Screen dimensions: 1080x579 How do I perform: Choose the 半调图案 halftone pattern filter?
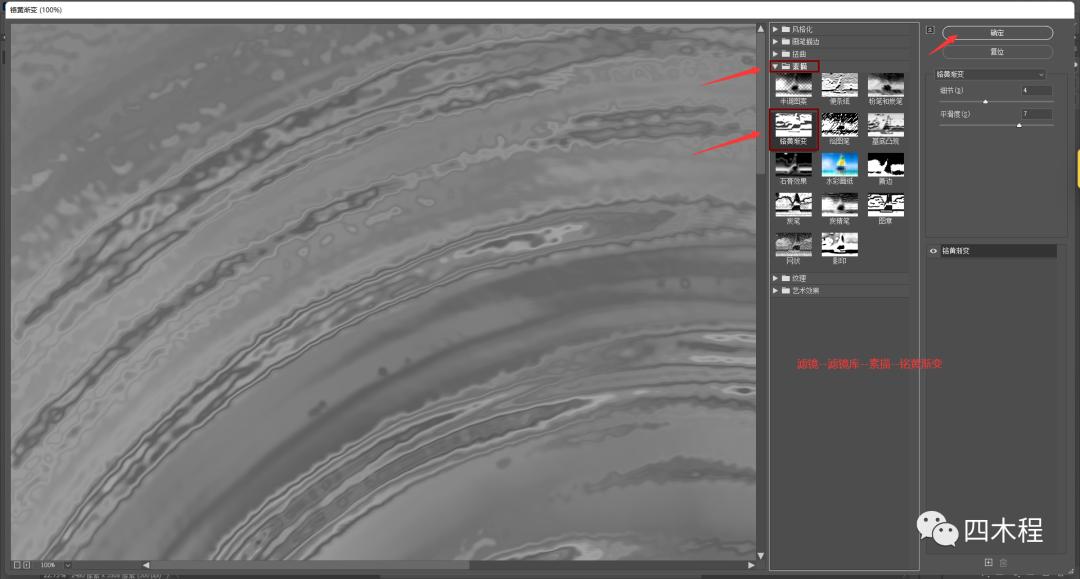(x=793, y=85)
